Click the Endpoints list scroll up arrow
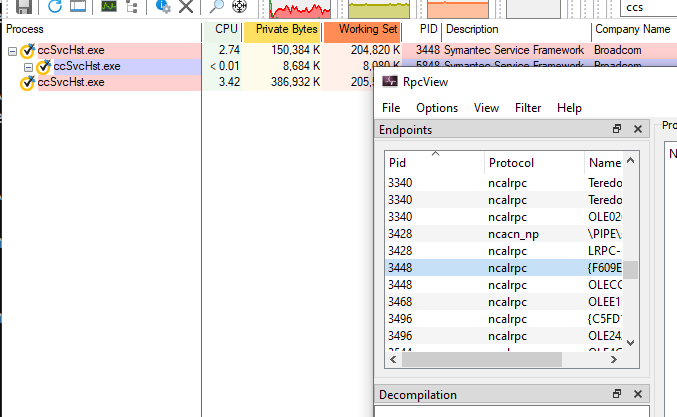The height and width of the screenshot is (417, 677). click(x=630, y=161)
